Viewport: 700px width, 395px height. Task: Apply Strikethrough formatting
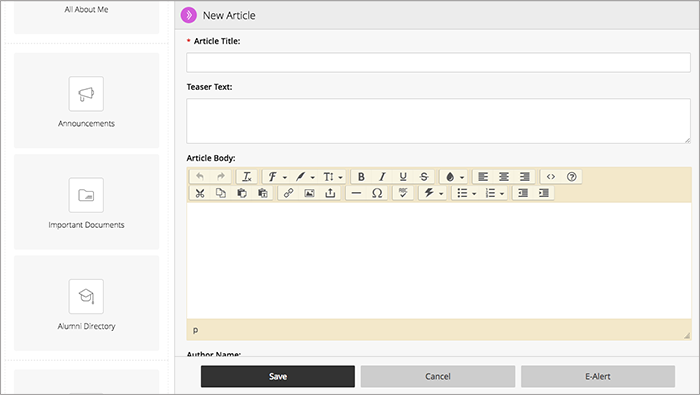[424, 177]
